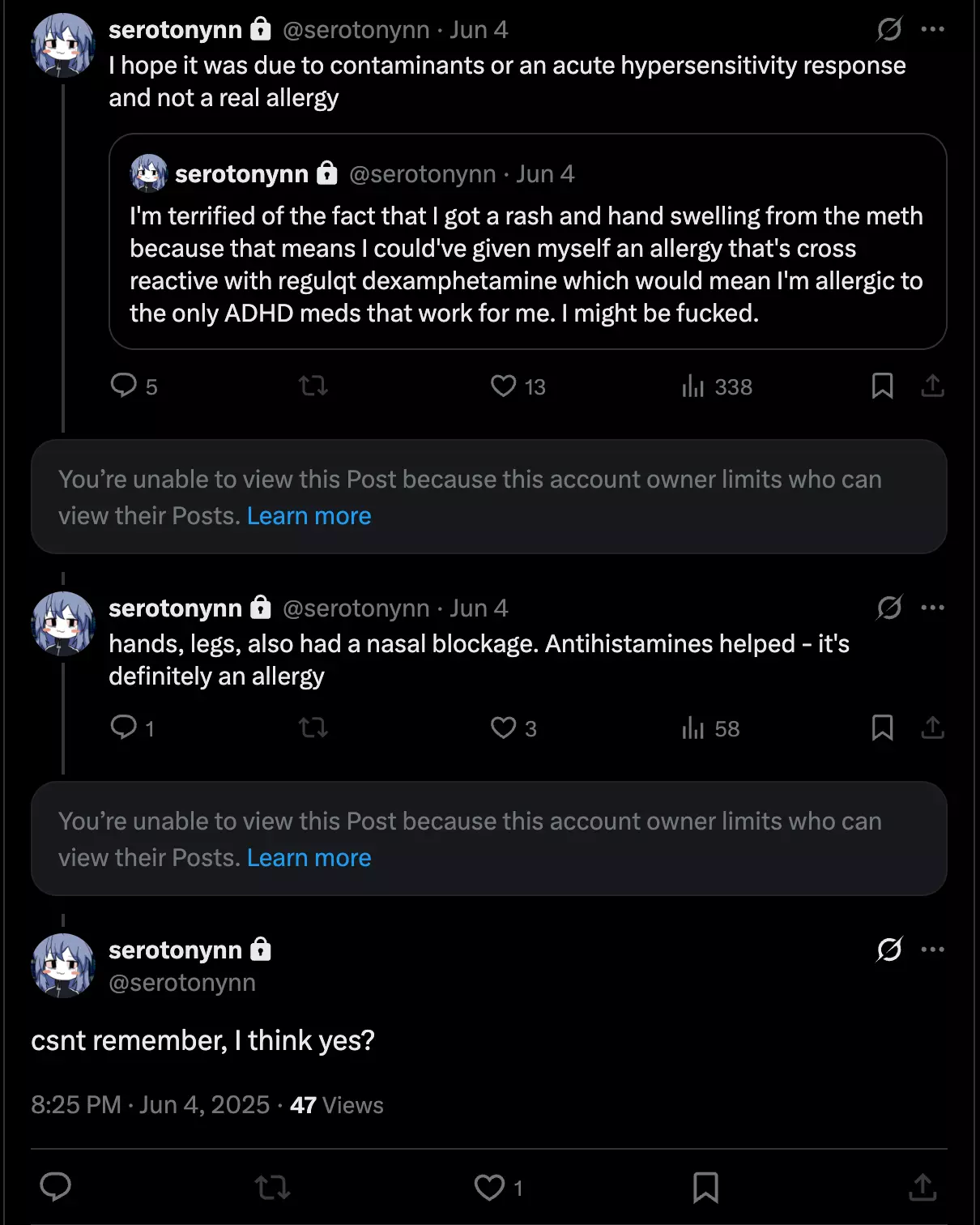Open the quoted post about rash

[x=527, y=264]
